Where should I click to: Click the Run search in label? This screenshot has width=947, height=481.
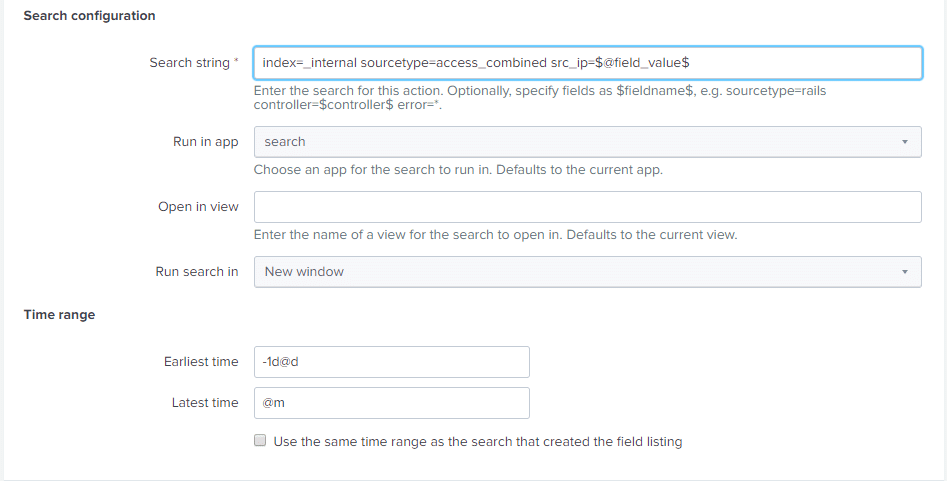(x=197, y=272)
